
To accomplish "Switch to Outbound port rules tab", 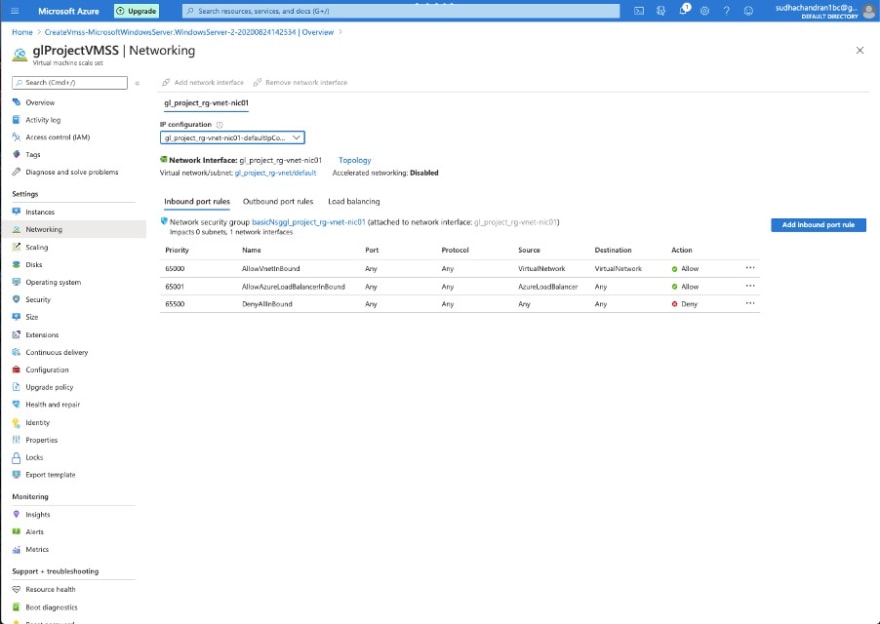I will (x=278, y=201).
